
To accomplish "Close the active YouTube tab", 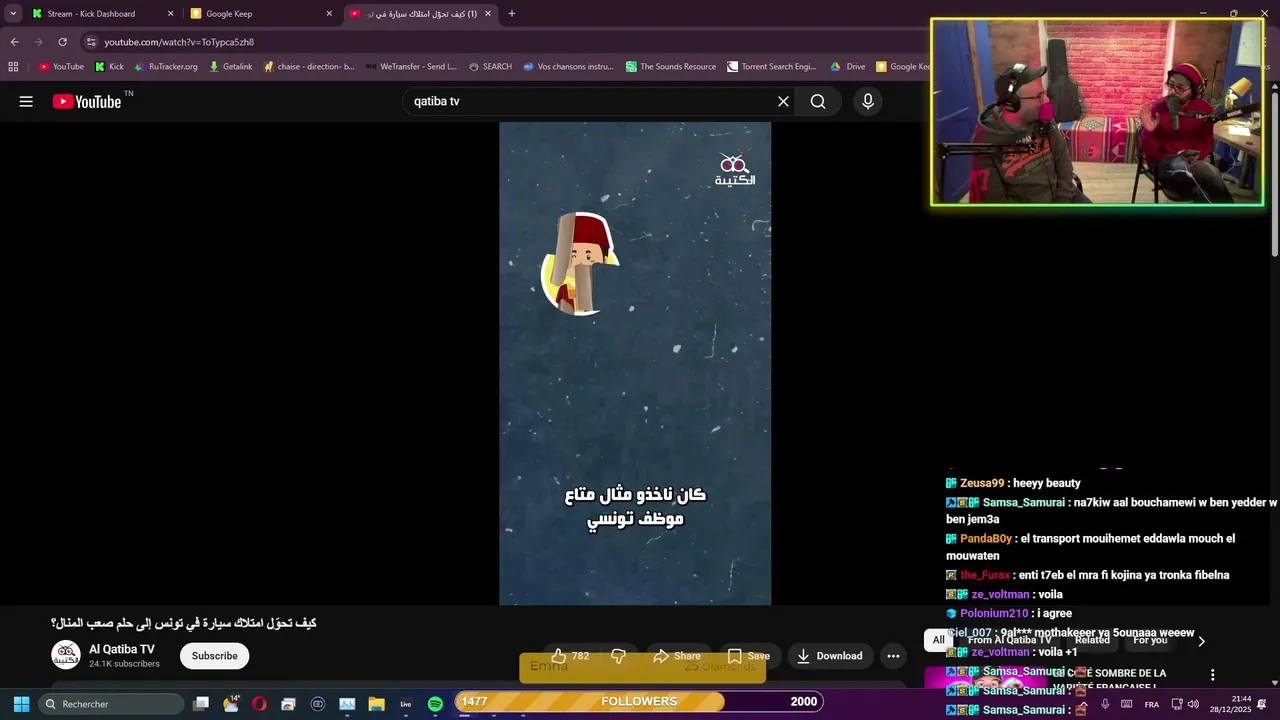I will click(x=488, y=14).
